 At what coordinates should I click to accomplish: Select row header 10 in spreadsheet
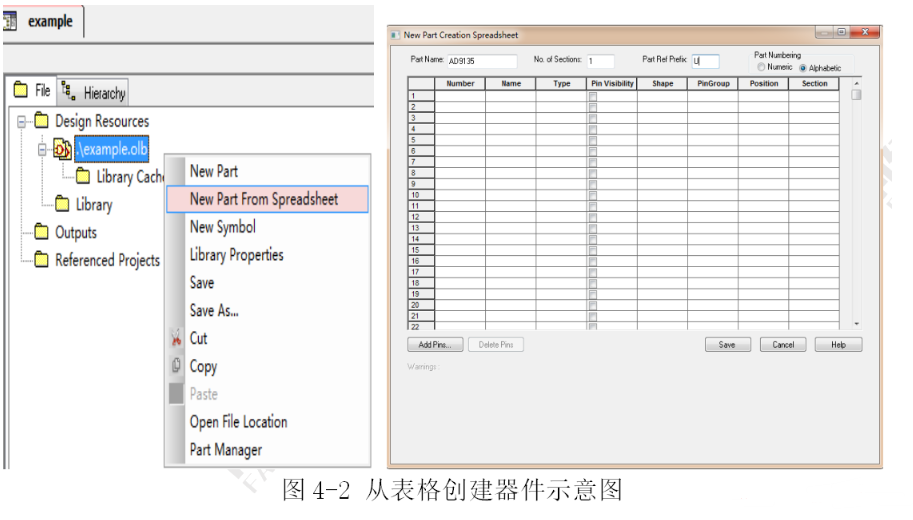tap(422, 195)
